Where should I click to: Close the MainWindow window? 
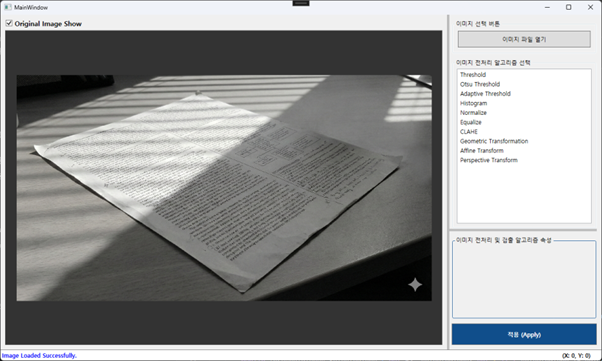pos(590,7)
